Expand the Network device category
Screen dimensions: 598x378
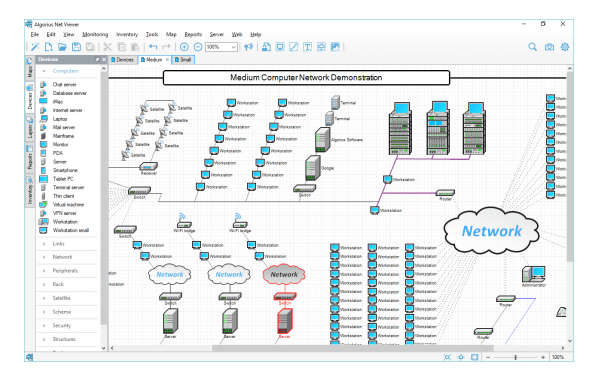click(62, 257)
